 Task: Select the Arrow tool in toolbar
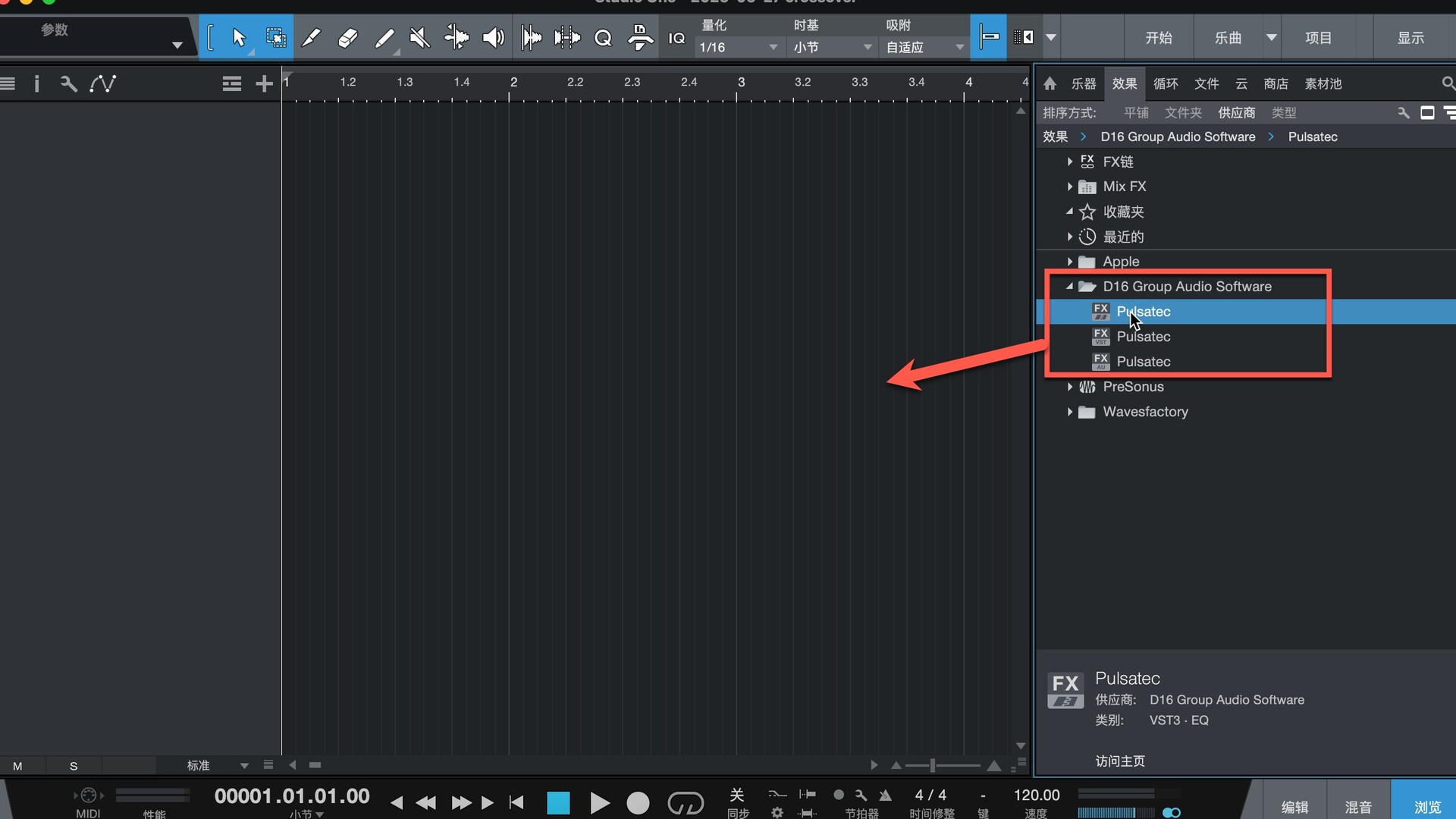click(x=239, y=37)
